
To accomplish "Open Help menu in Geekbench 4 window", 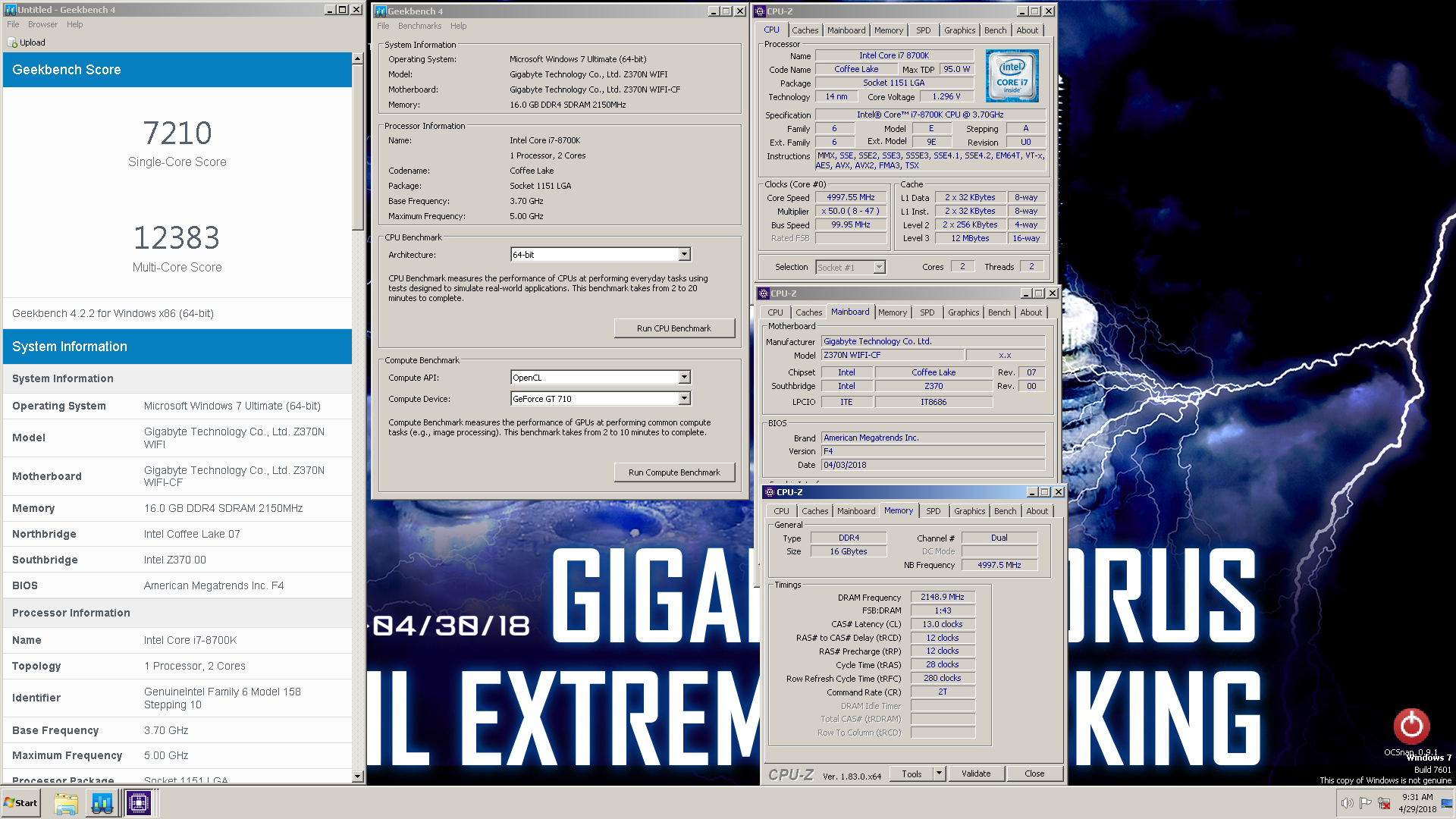I will tap(458, 26).
